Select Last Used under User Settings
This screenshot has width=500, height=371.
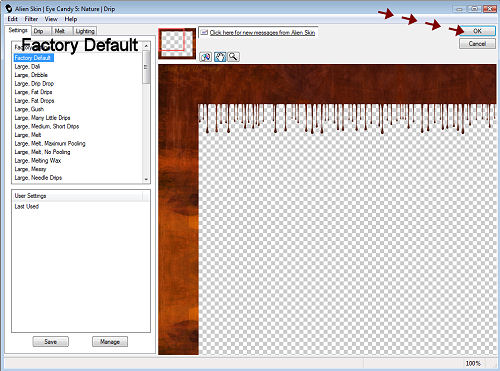coord(27,206)
